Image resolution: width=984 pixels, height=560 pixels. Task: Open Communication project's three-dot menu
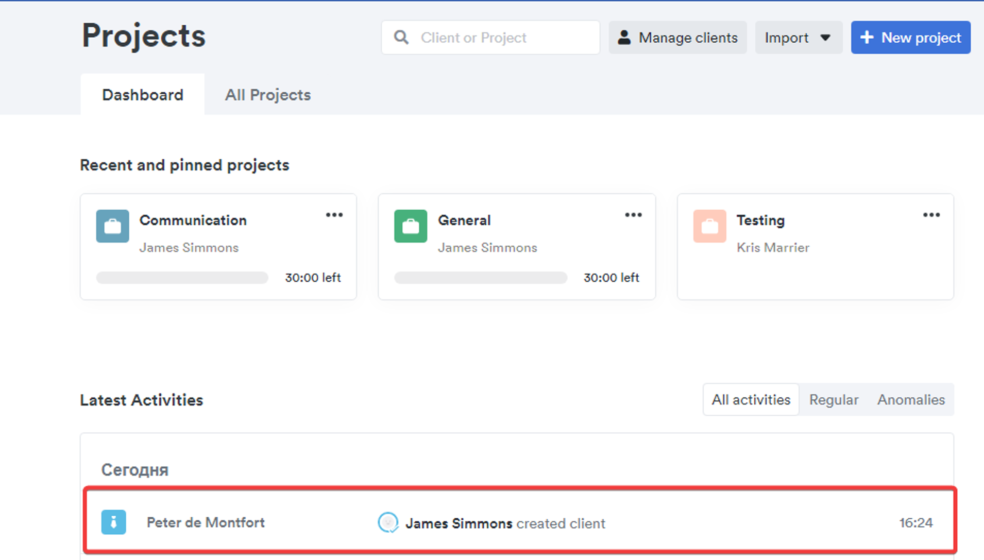(x=334, y=215)
